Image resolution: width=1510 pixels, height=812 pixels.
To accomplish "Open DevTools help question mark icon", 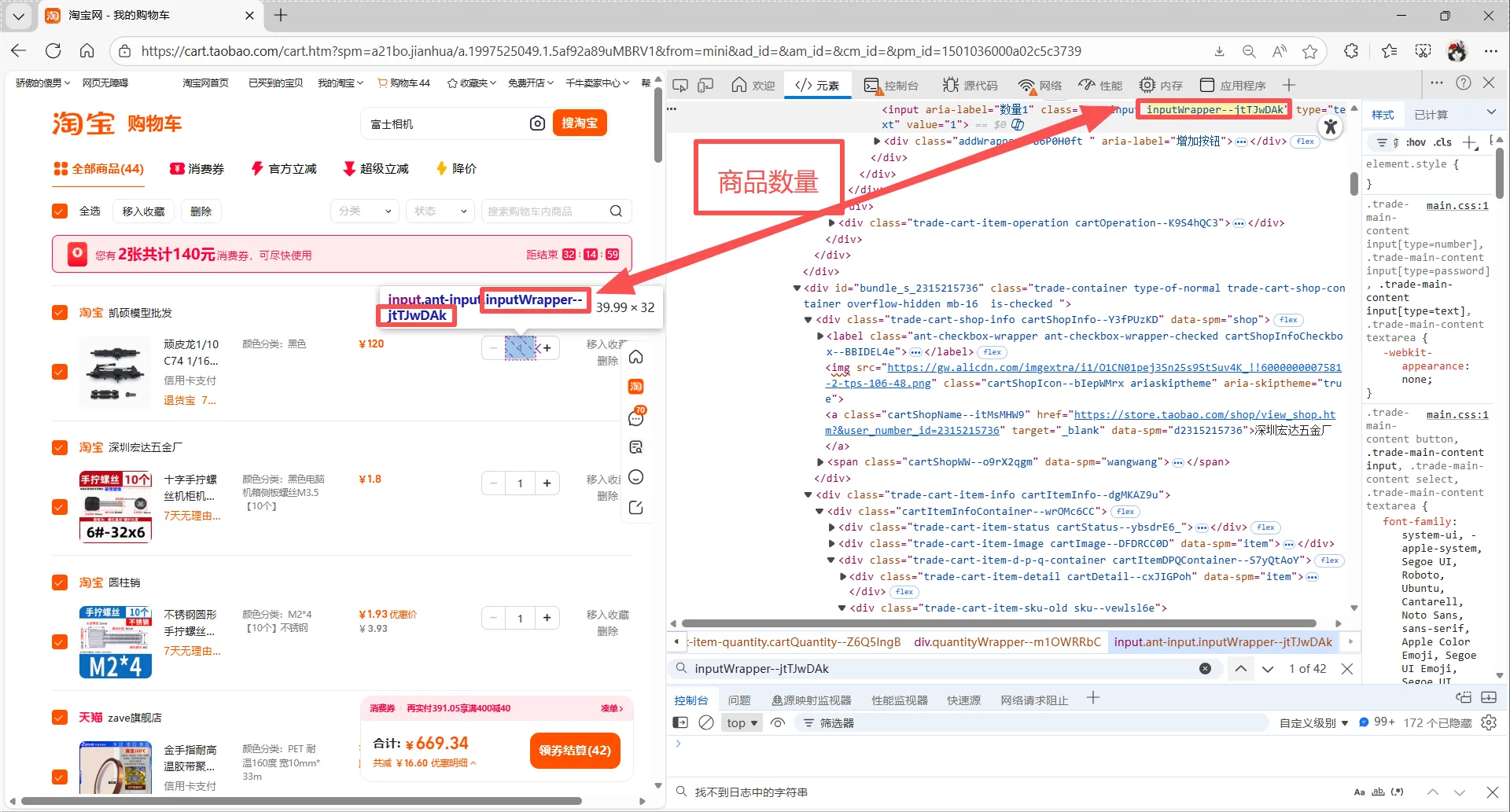I will pos(1464,83).
